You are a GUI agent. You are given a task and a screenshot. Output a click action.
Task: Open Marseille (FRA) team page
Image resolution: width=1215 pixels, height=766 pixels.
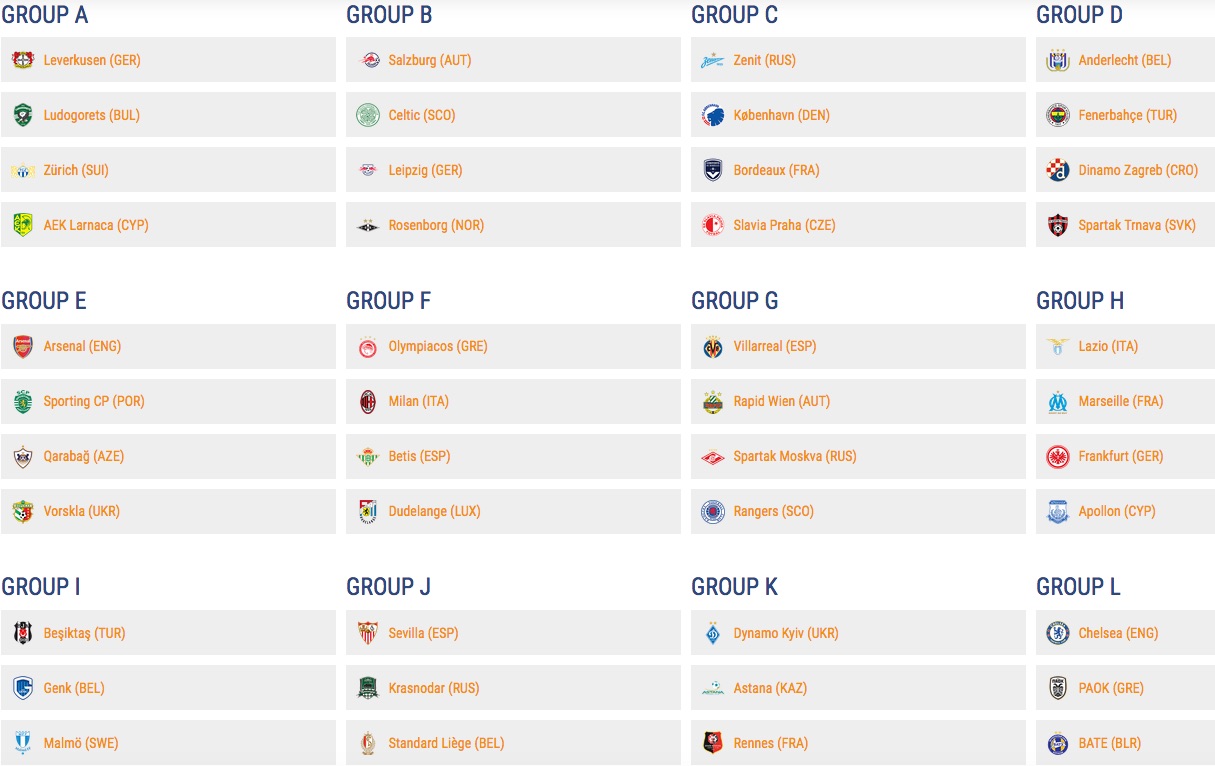[1120, 402]
